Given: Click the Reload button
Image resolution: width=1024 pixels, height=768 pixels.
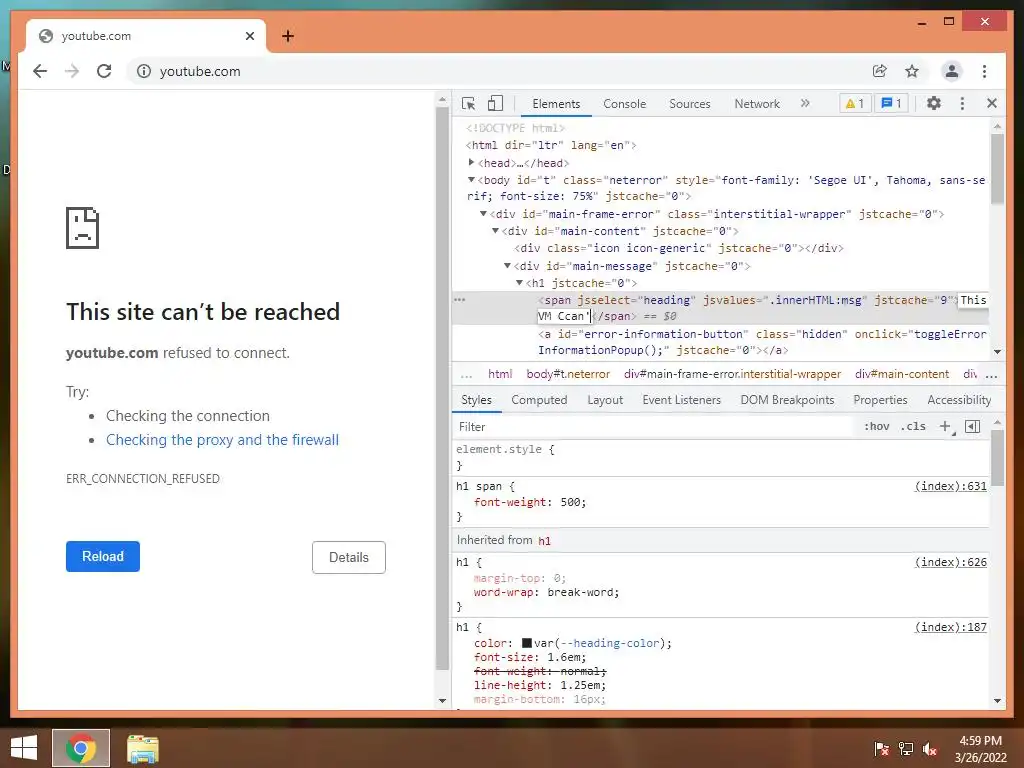Looking at the screenshot, I should point(103,556).
